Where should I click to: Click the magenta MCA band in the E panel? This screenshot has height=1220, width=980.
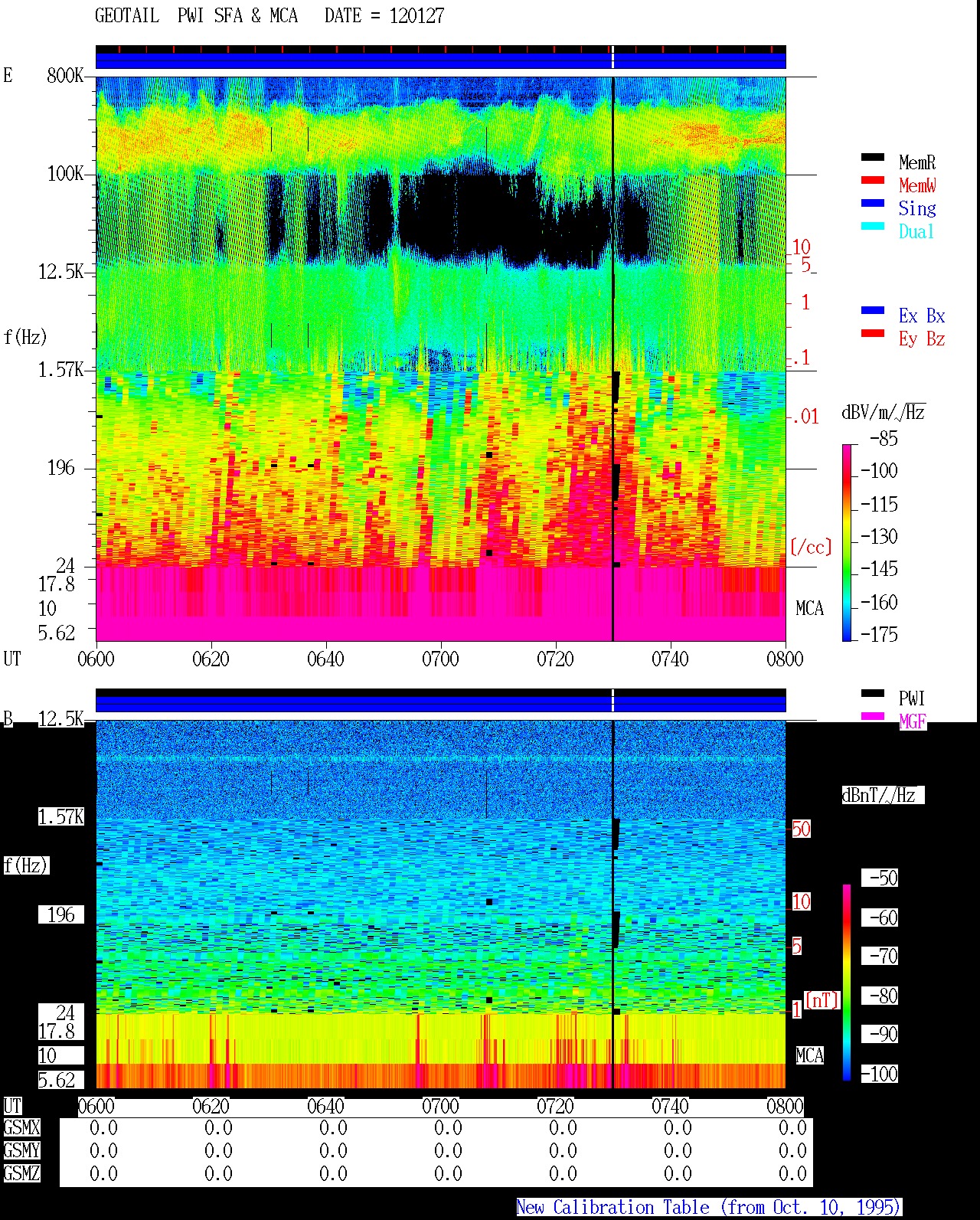440,603
